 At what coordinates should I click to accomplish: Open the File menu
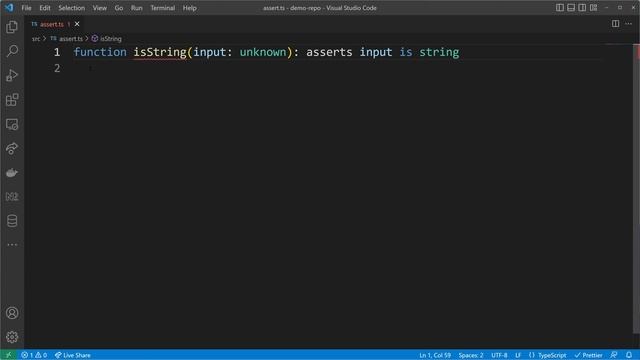click(x=26, y=8)
